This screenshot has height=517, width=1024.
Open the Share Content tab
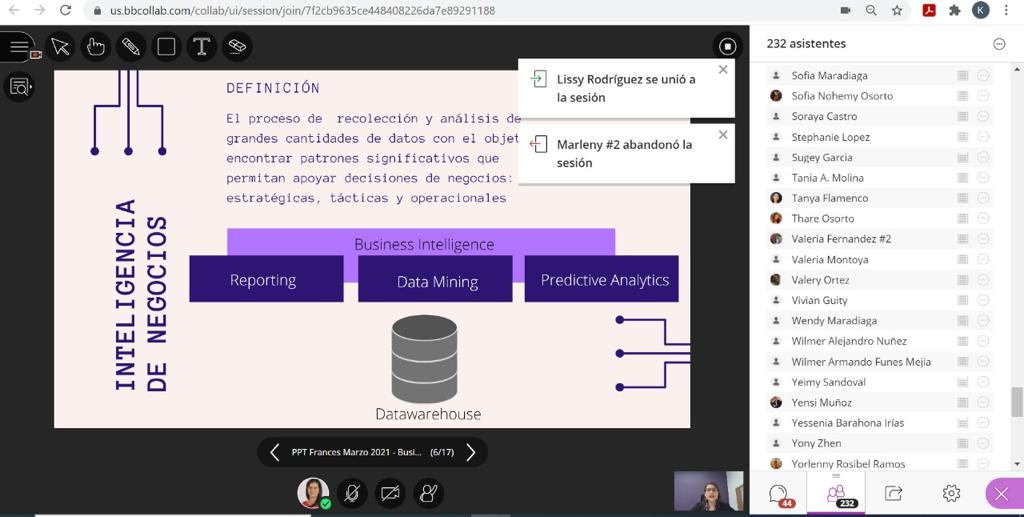pos(893,493)
